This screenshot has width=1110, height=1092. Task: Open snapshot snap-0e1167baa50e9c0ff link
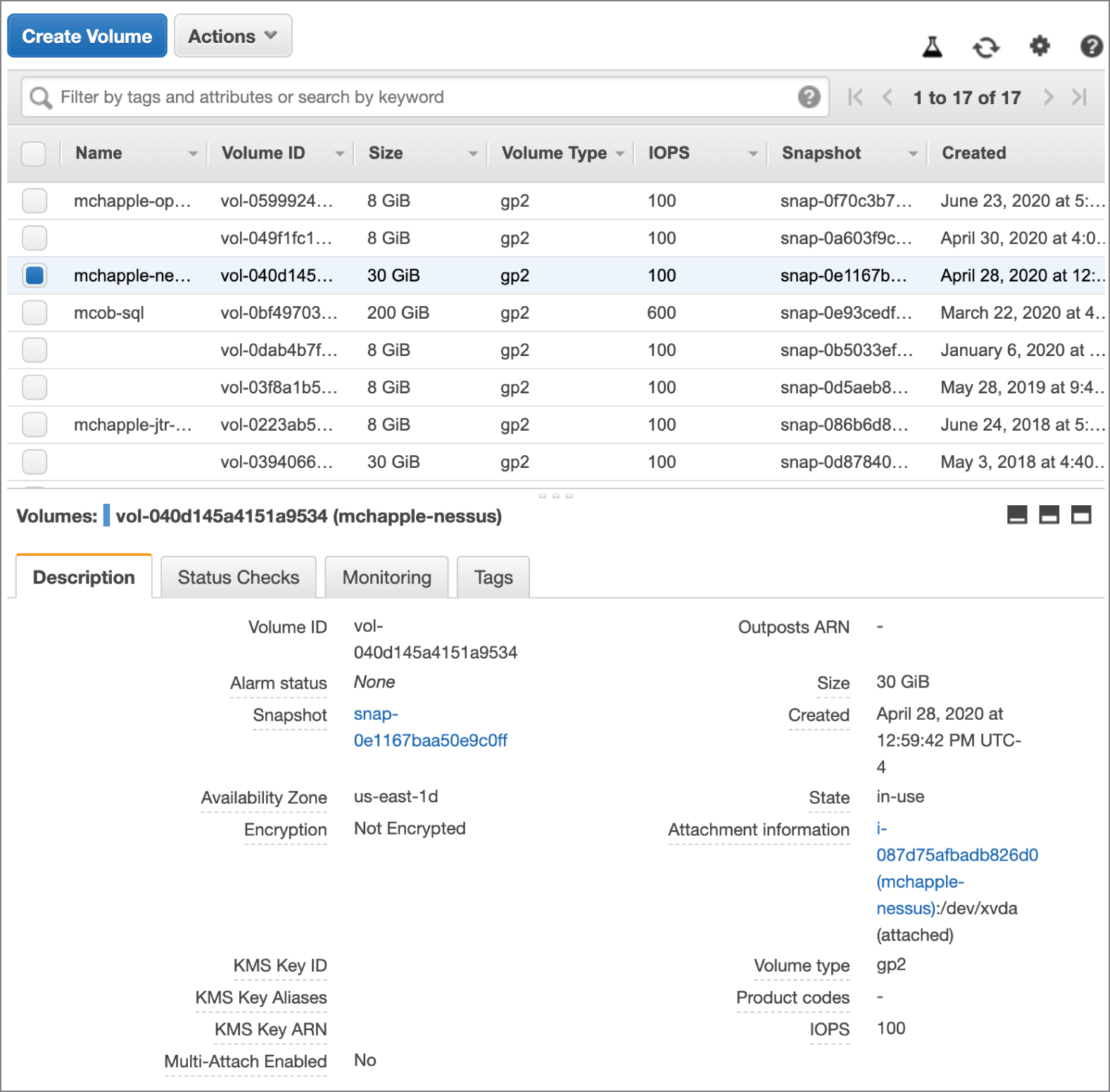(x=430, y=727)
